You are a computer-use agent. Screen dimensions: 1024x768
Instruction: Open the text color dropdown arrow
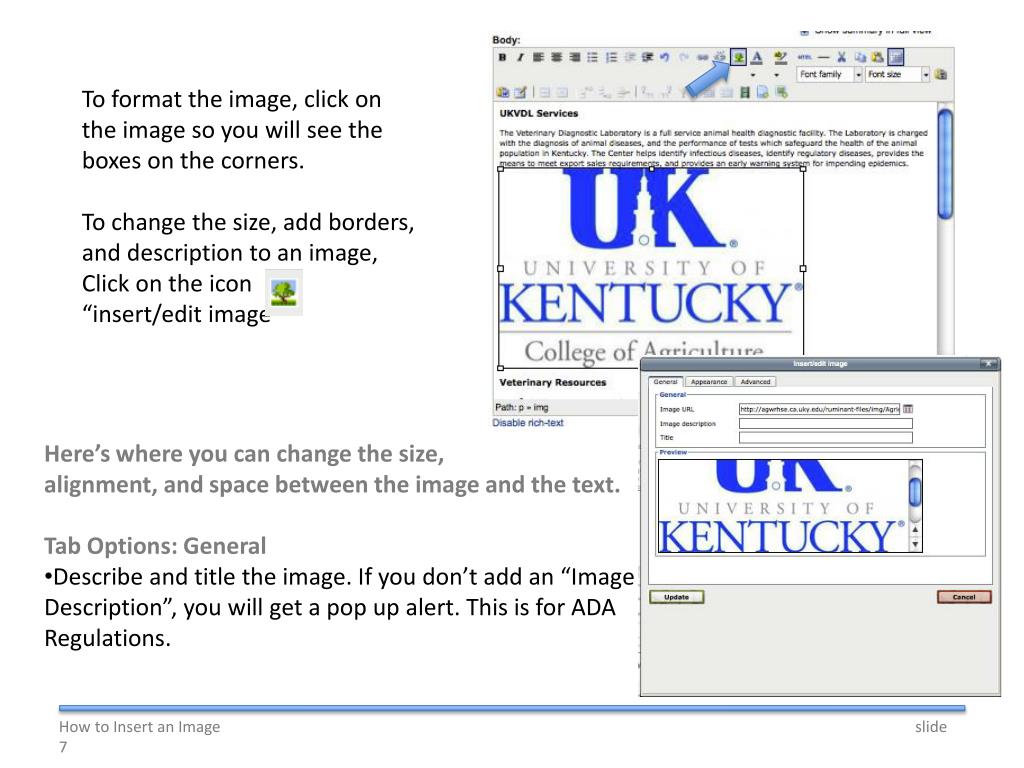pyautogui.click(x=754, y=75)
